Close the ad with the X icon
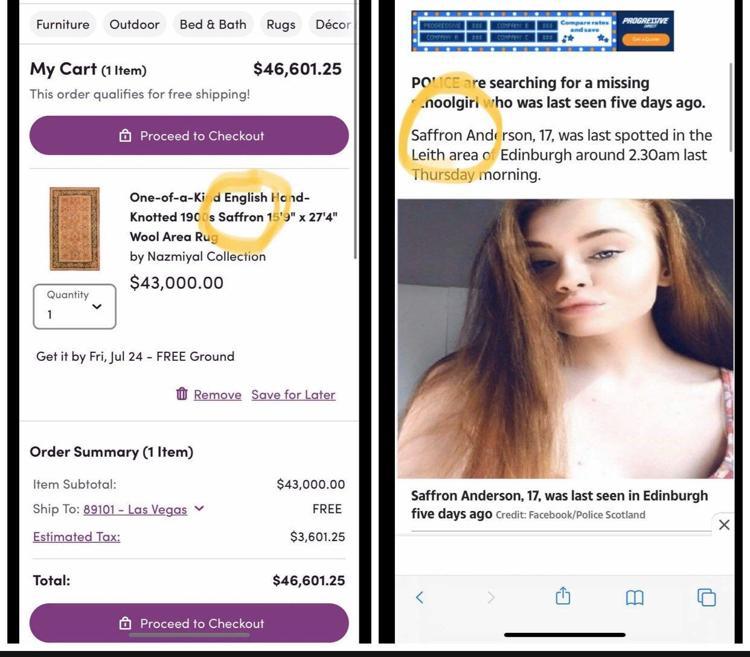Viewport: 750px width, 657px height. (x=724, y=525)
